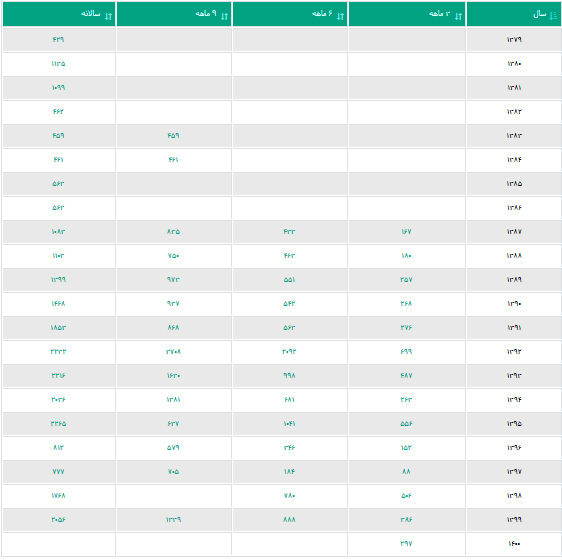Select year cell ۱۳۷۹

tap(514, 39)
